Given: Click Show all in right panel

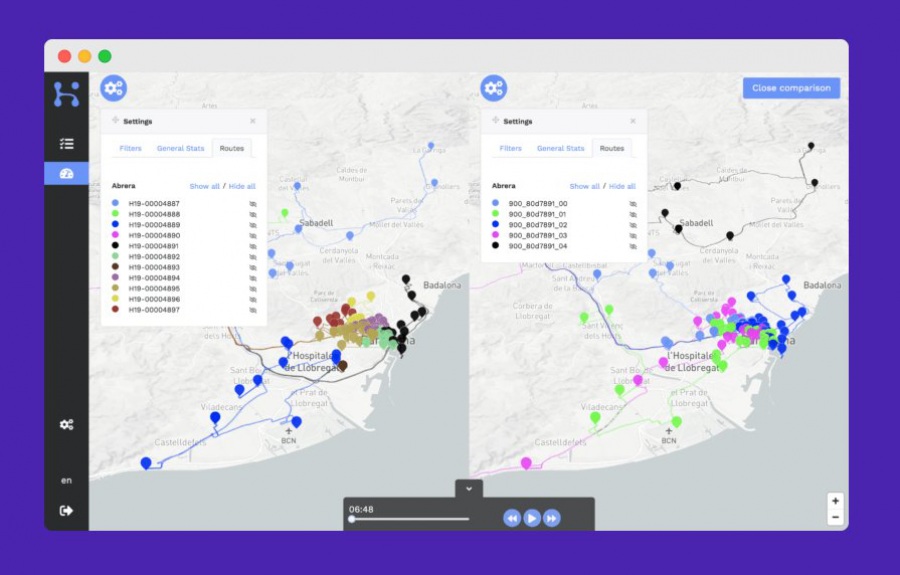Looking at the screenshot, I should click(584, 186).
